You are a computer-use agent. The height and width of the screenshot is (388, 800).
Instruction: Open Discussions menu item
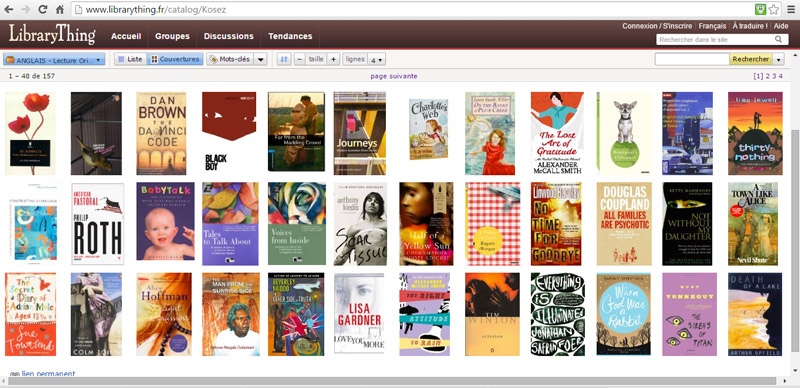point(229,36)
